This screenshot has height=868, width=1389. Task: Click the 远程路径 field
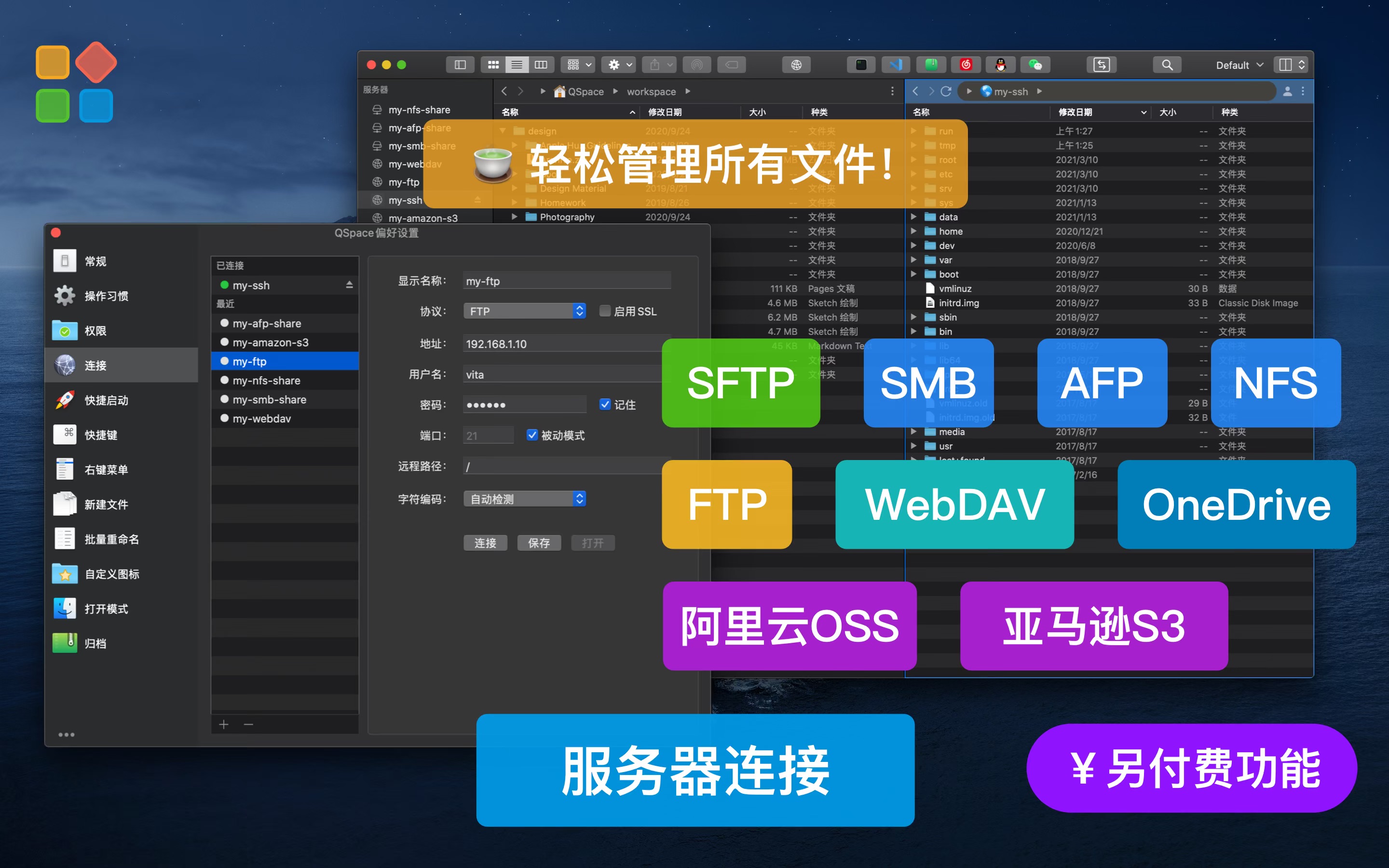coord(567,466)
